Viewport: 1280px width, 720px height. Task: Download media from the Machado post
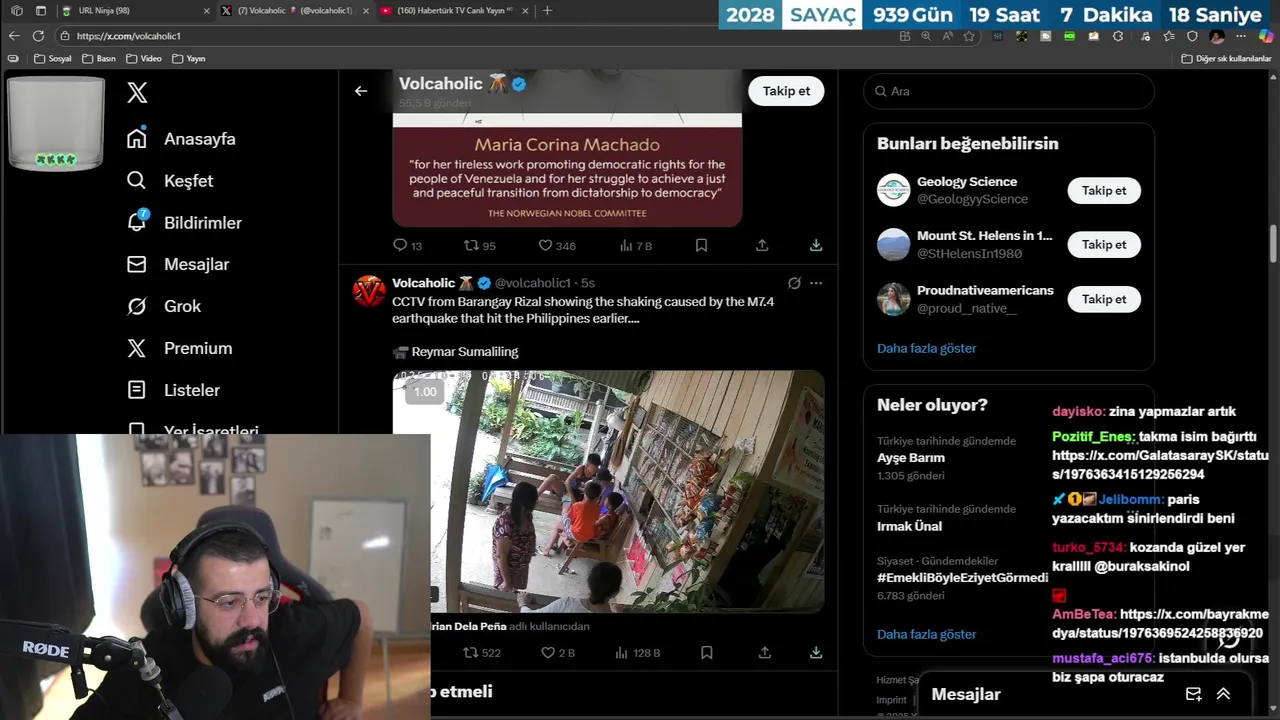click(x=816, y=245)
